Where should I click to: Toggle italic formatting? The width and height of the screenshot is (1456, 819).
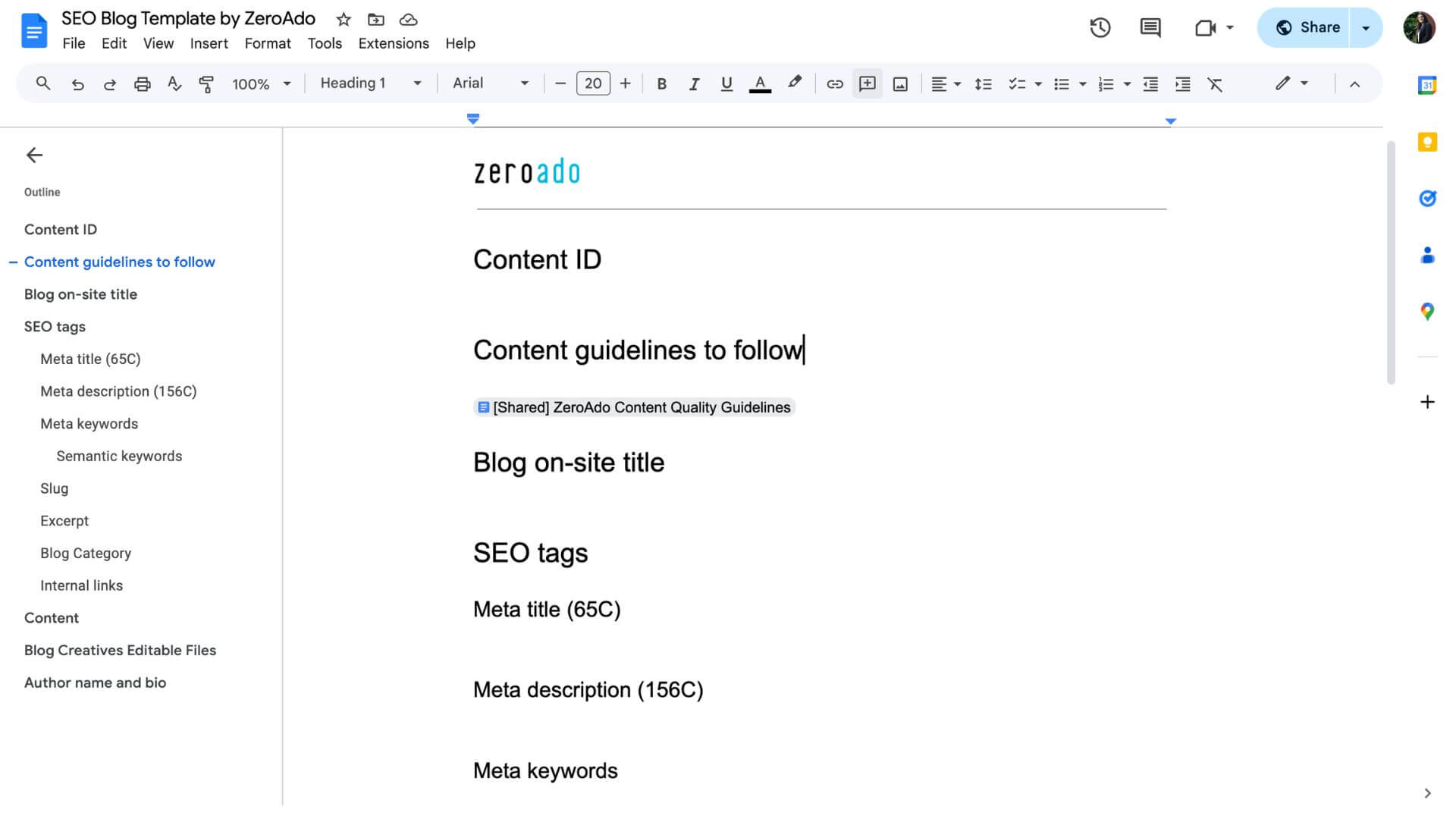[x=694, y=83]
